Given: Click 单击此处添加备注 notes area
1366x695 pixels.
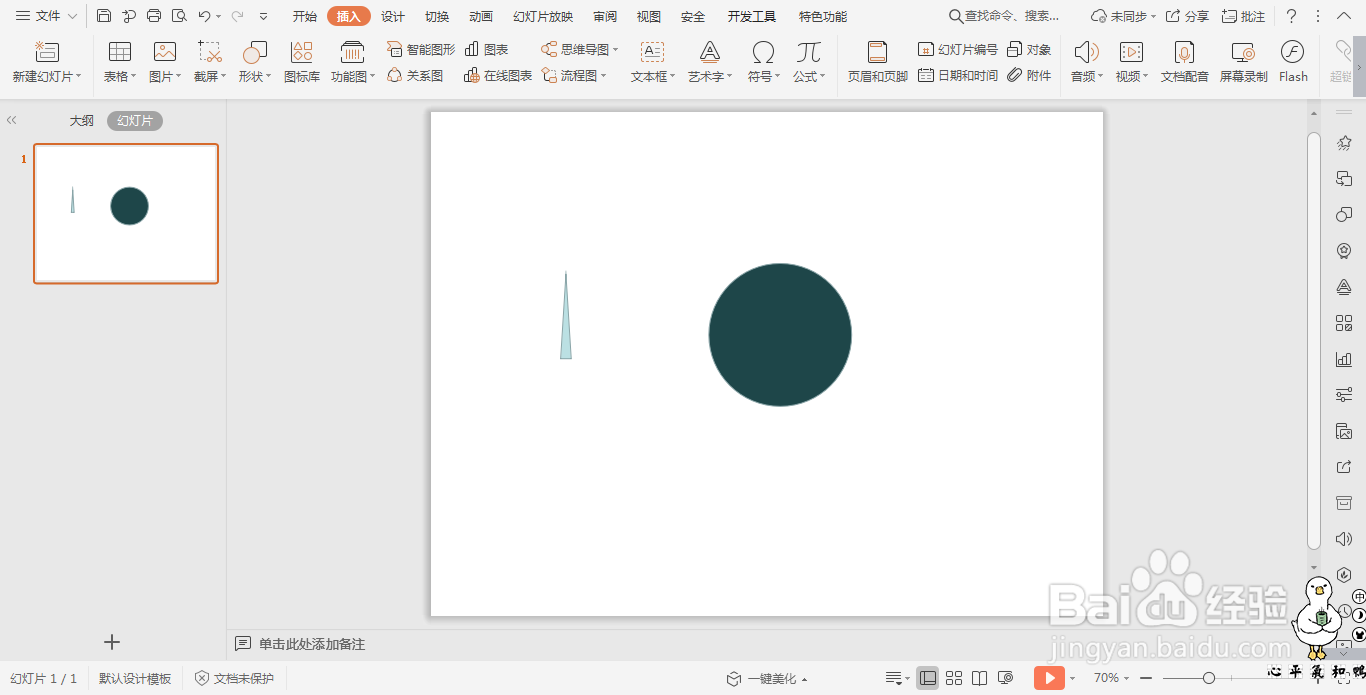Looking at the screenshot, I should coord(312,644).
